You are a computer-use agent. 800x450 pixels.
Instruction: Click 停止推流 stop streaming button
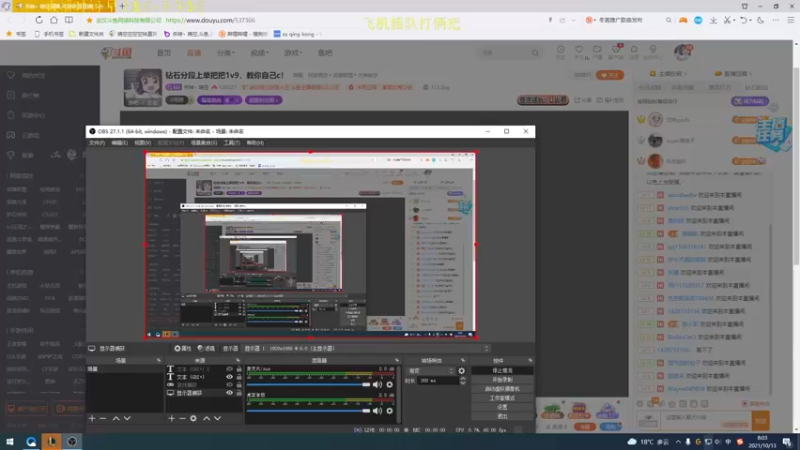(x=502, y=370)
